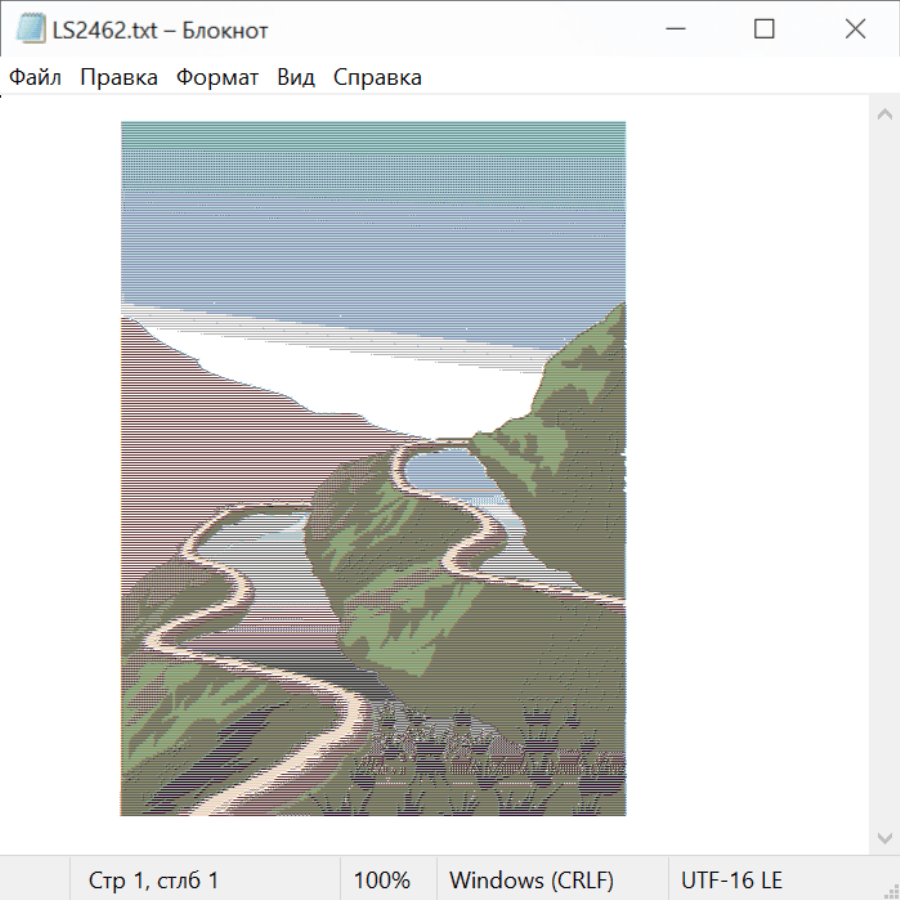
Task: Open the Правка menu
Action: [119, 77]
